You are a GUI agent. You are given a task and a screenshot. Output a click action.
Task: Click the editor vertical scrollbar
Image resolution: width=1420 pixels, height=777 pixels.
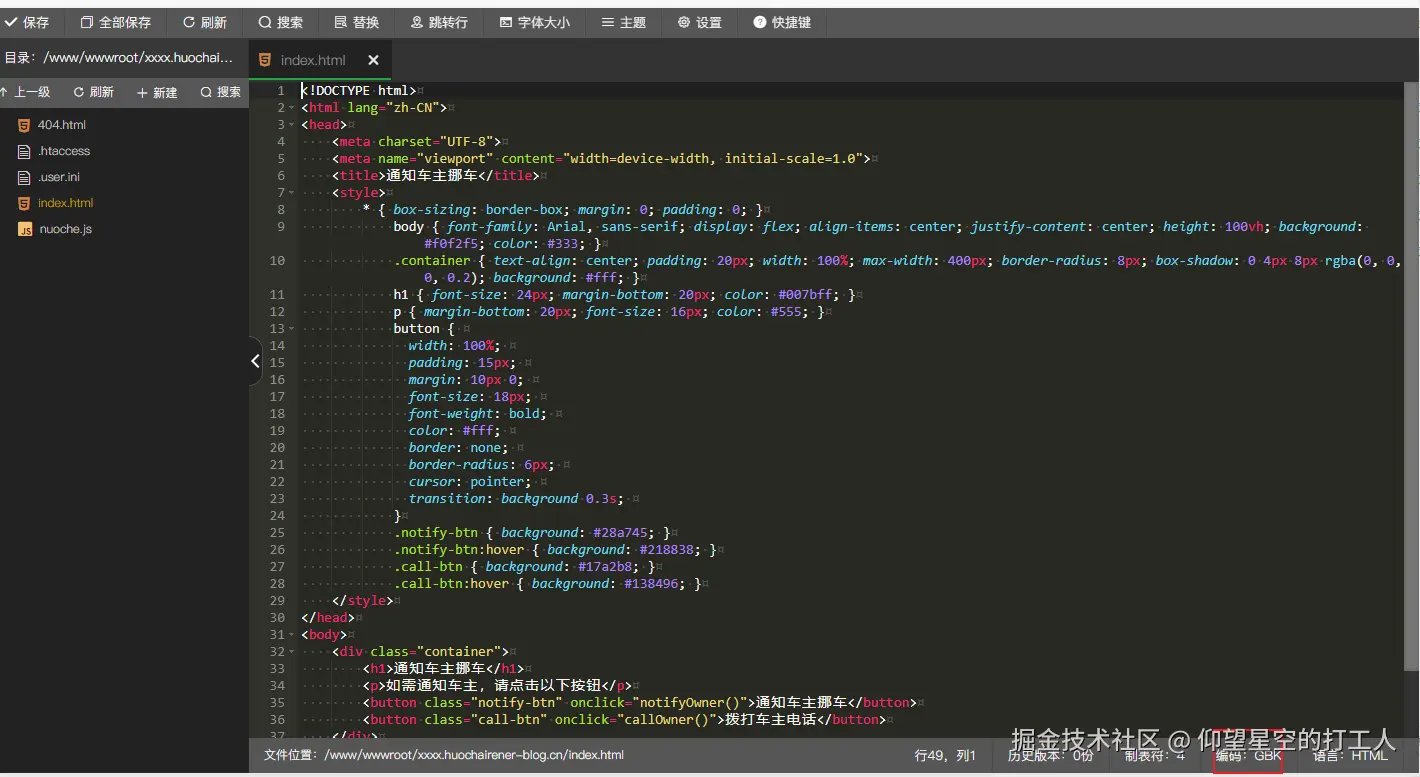pyautogui.click(x=1411, y=375)
